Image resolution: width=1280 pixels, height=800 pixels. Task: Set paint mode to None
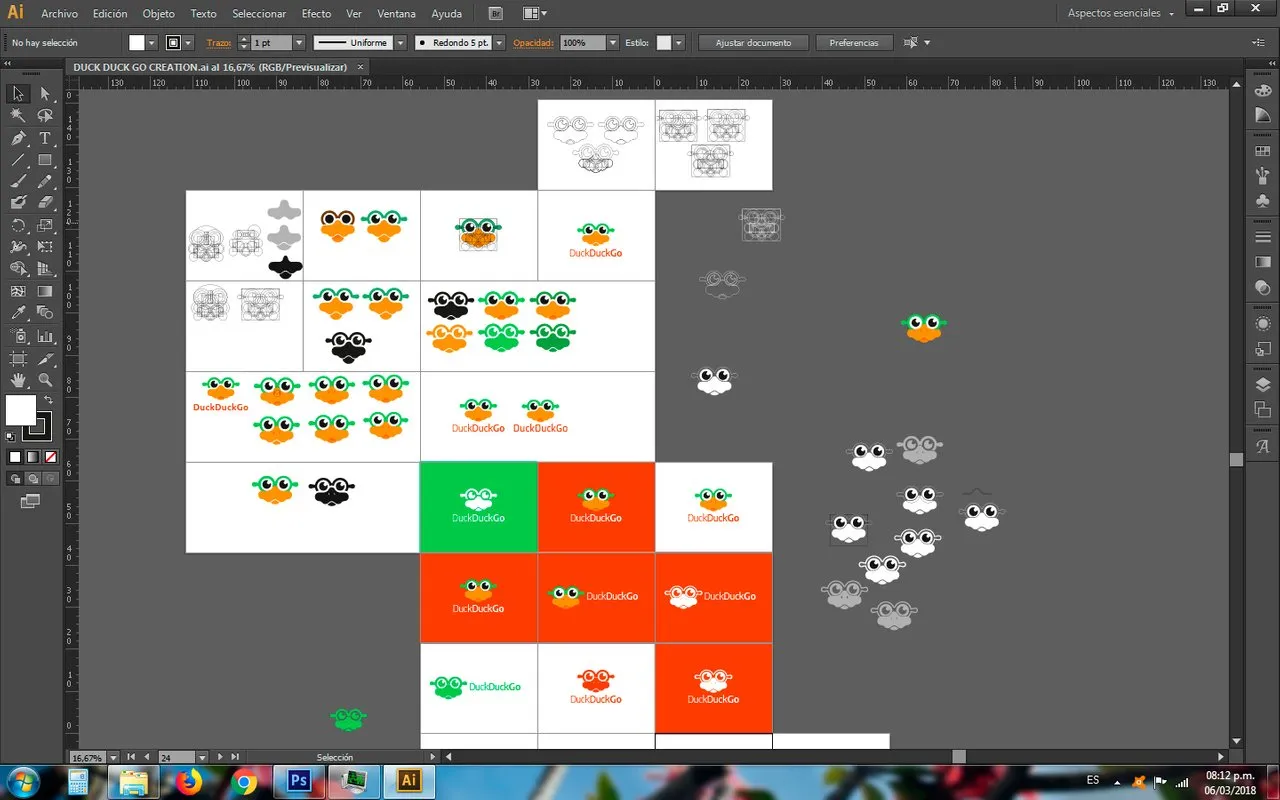click(51, 457)
